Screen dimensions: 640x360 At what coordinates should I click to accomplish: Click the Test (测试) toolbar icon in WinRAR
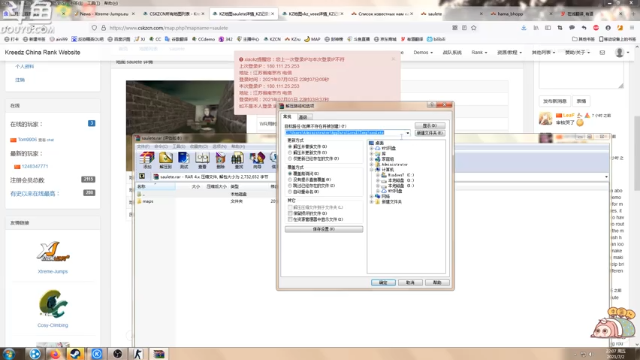click(x=184, y=160)
